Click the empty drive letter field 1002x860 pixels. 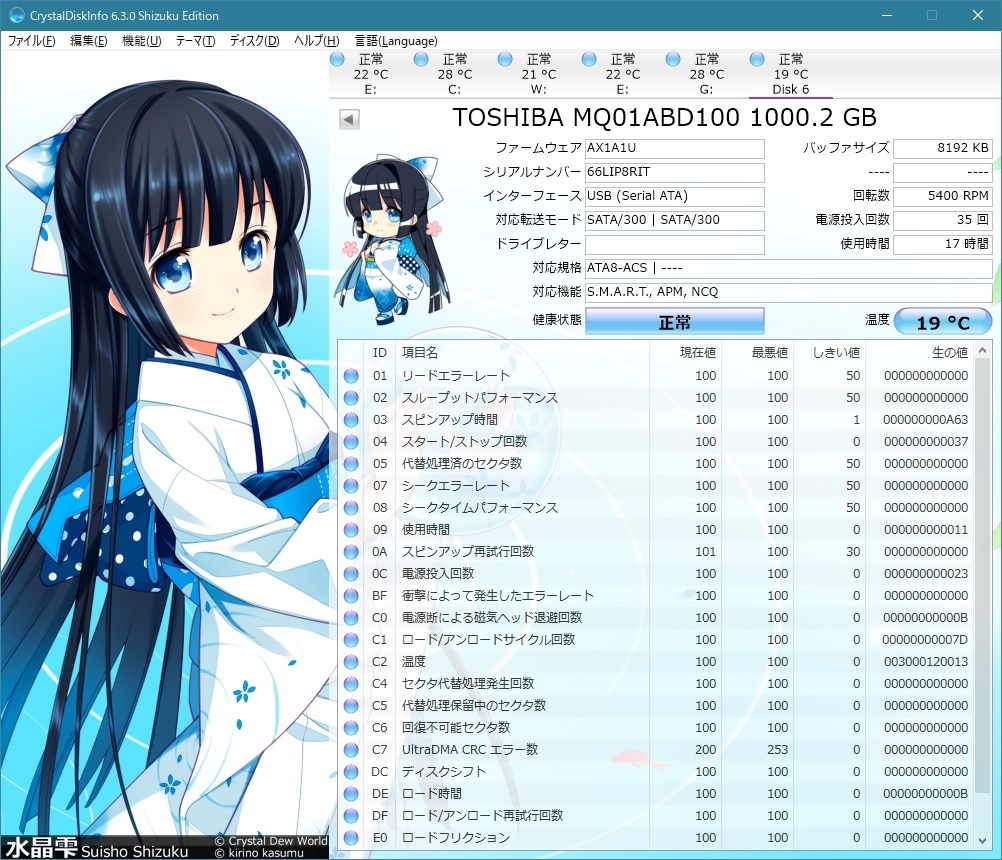point(675,244)
